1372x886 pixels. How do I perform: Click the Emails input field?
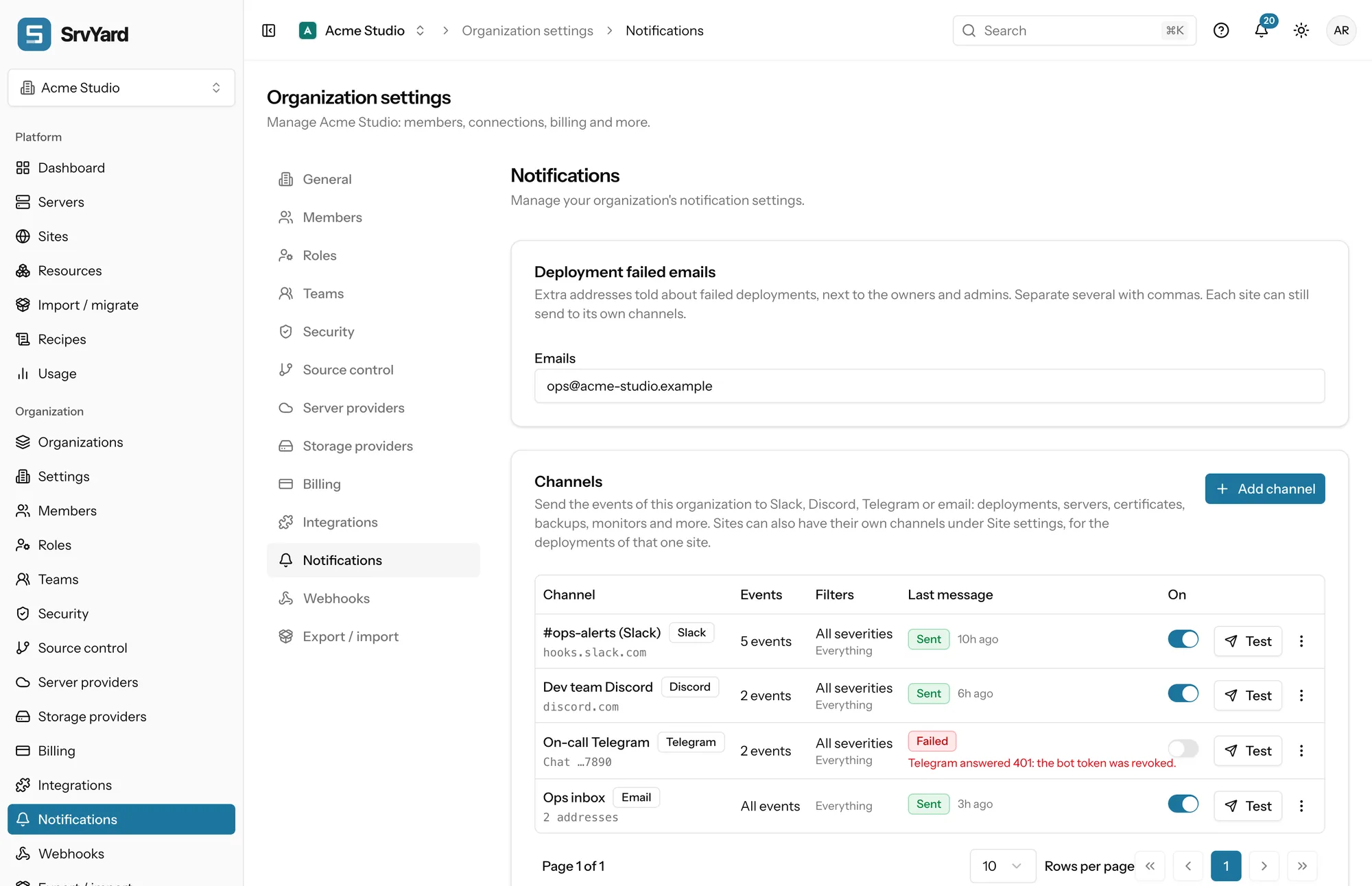pyautogui.click(x=929, y=386)
